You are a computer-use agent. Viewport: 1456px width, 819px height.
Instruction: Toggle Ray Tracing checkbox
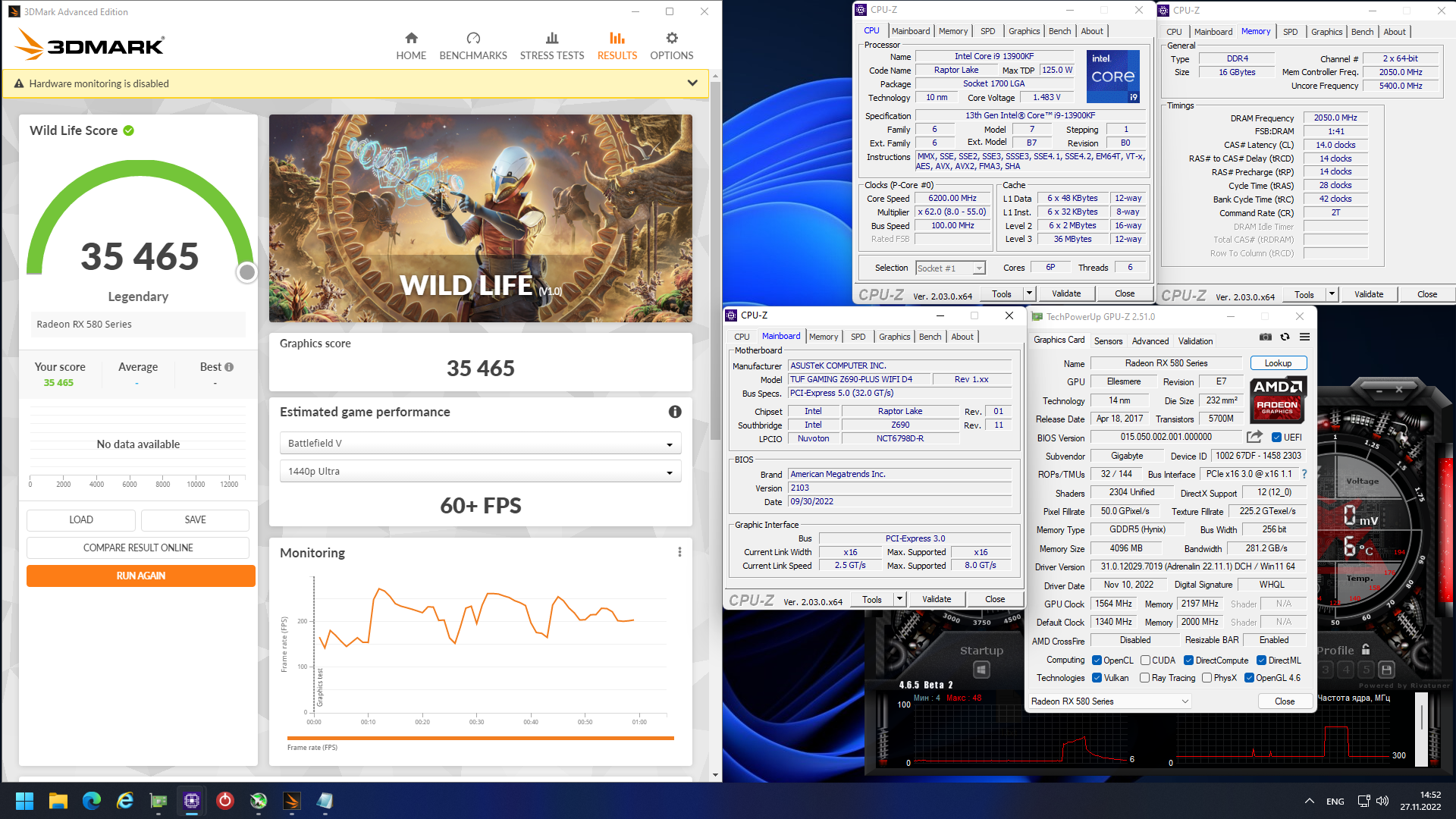click(x=1145, y=678)
